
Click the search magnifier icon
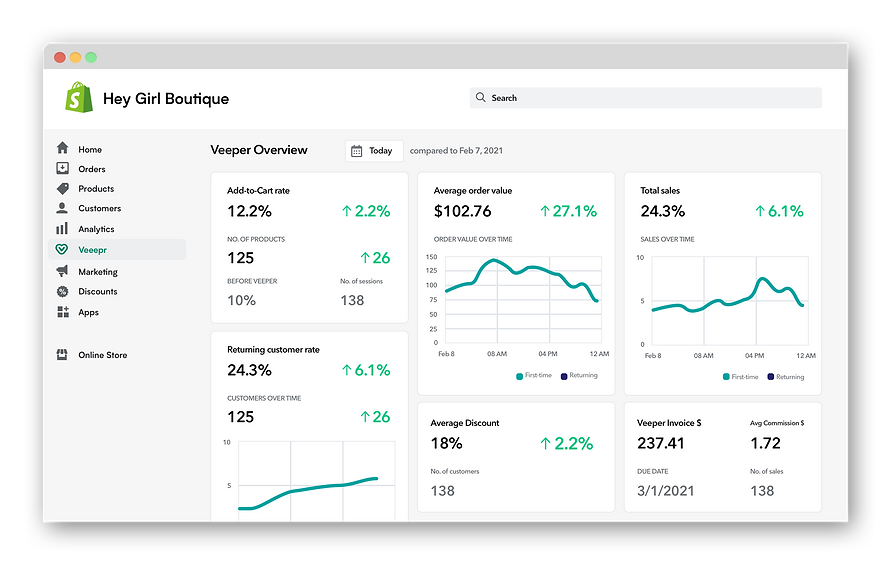(481, 97)
